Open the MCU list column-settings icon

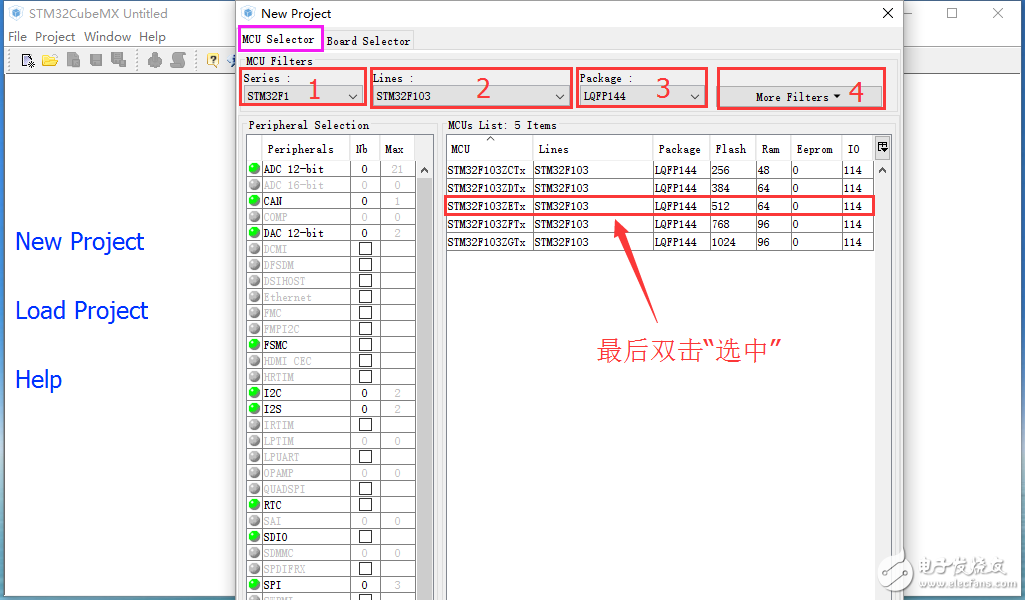tap(882, 147)
